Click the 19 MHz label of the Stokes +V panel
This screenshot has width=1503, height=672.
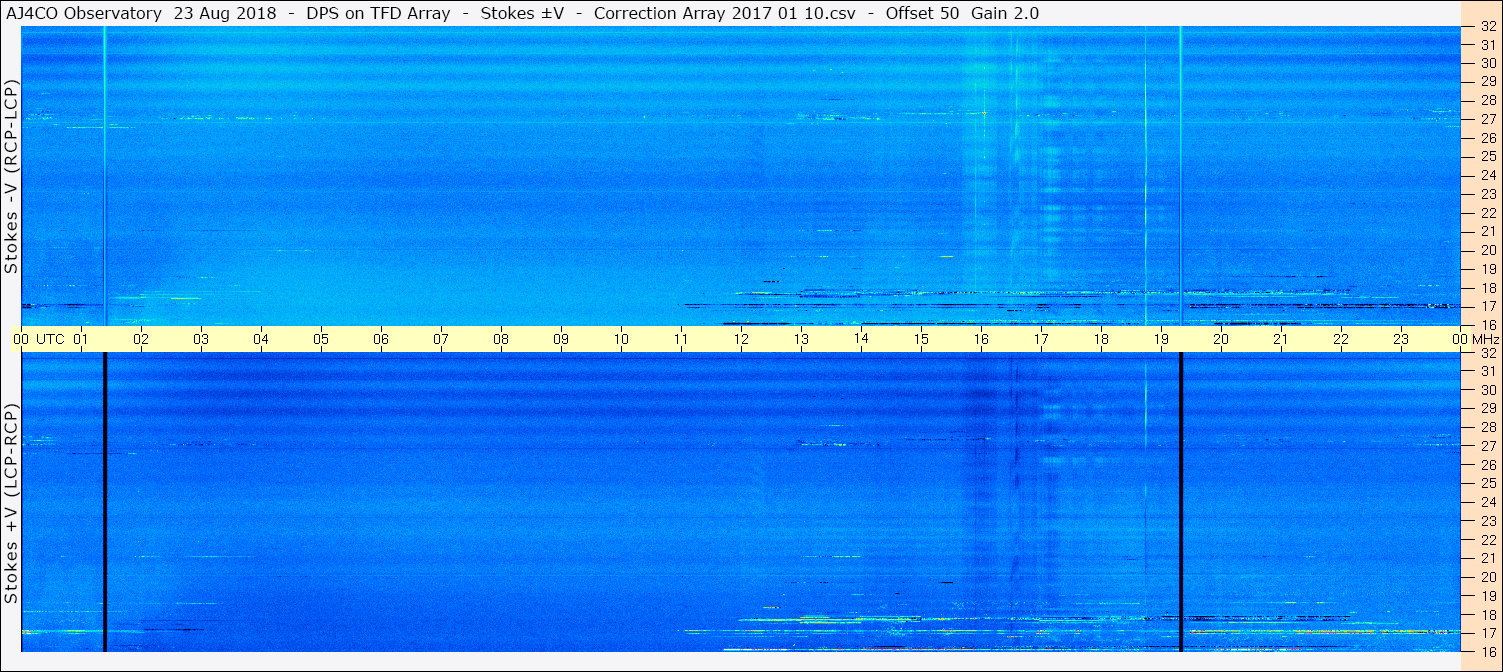(x=1487, y=596)
